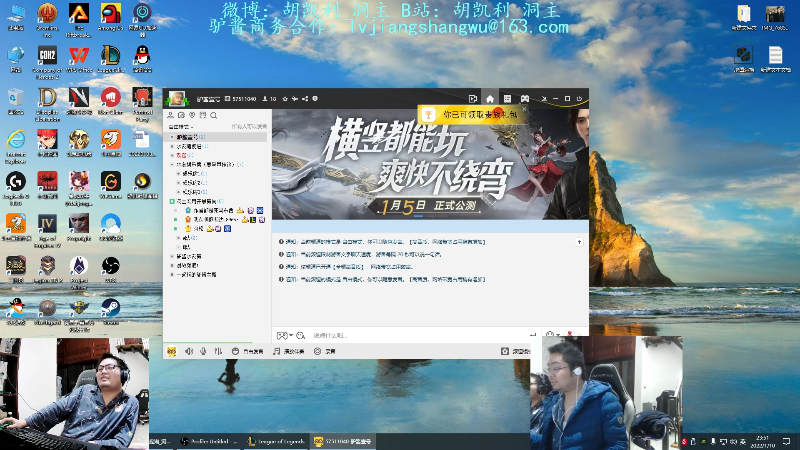800x450 pixels.
Task: Click the search magnifier above channel list
Action: 214,115
